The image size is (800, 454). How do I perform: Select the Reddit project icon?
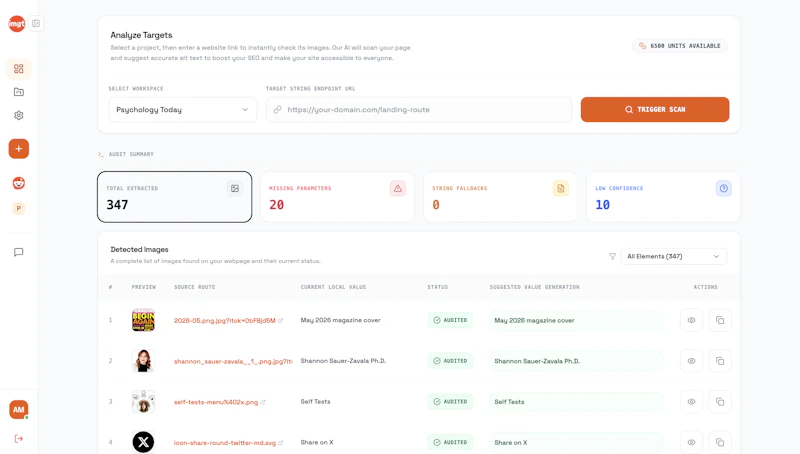pyautogui.click(x=19, y=183)
